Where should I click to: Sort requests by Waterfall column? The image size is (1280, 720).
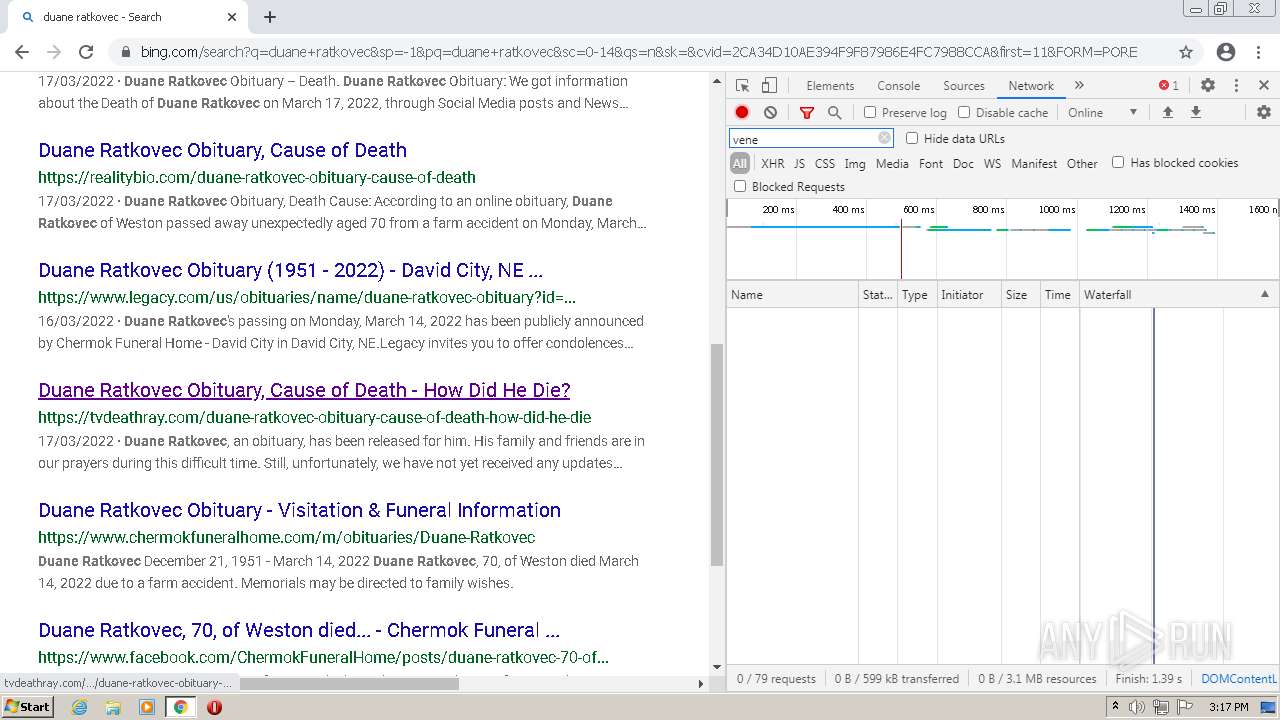(1178, 295)
